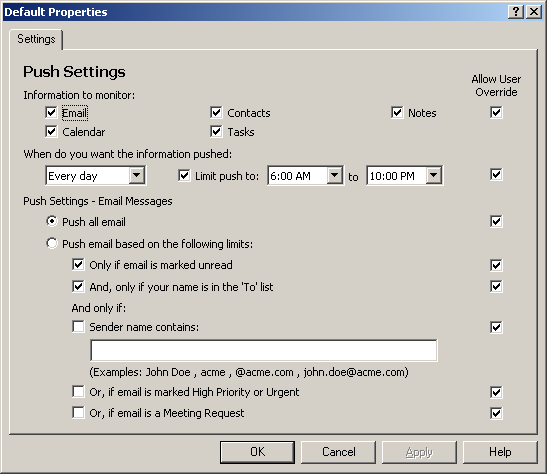Click the title bar question mark help icon
This screenshot has height=474, width=547.
tap(516, 12)
